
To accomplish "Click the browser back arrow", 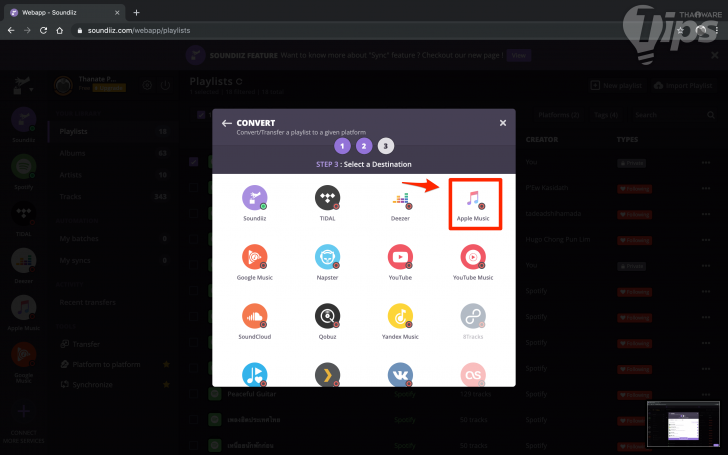I will pyautogui.click(x=11, y=30).
